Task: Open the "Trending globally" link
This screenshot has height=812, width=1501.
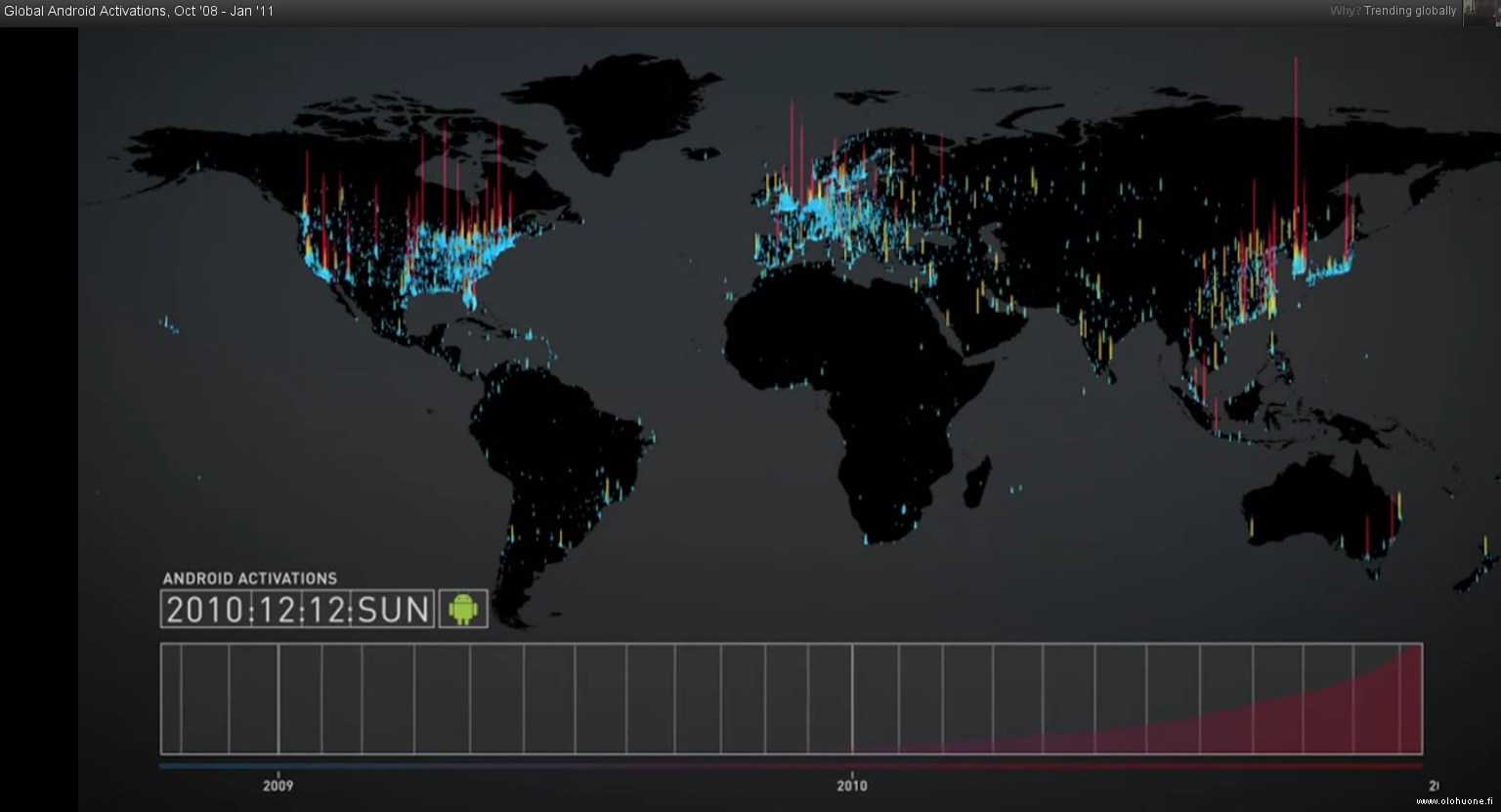Action: point(1410,11)
